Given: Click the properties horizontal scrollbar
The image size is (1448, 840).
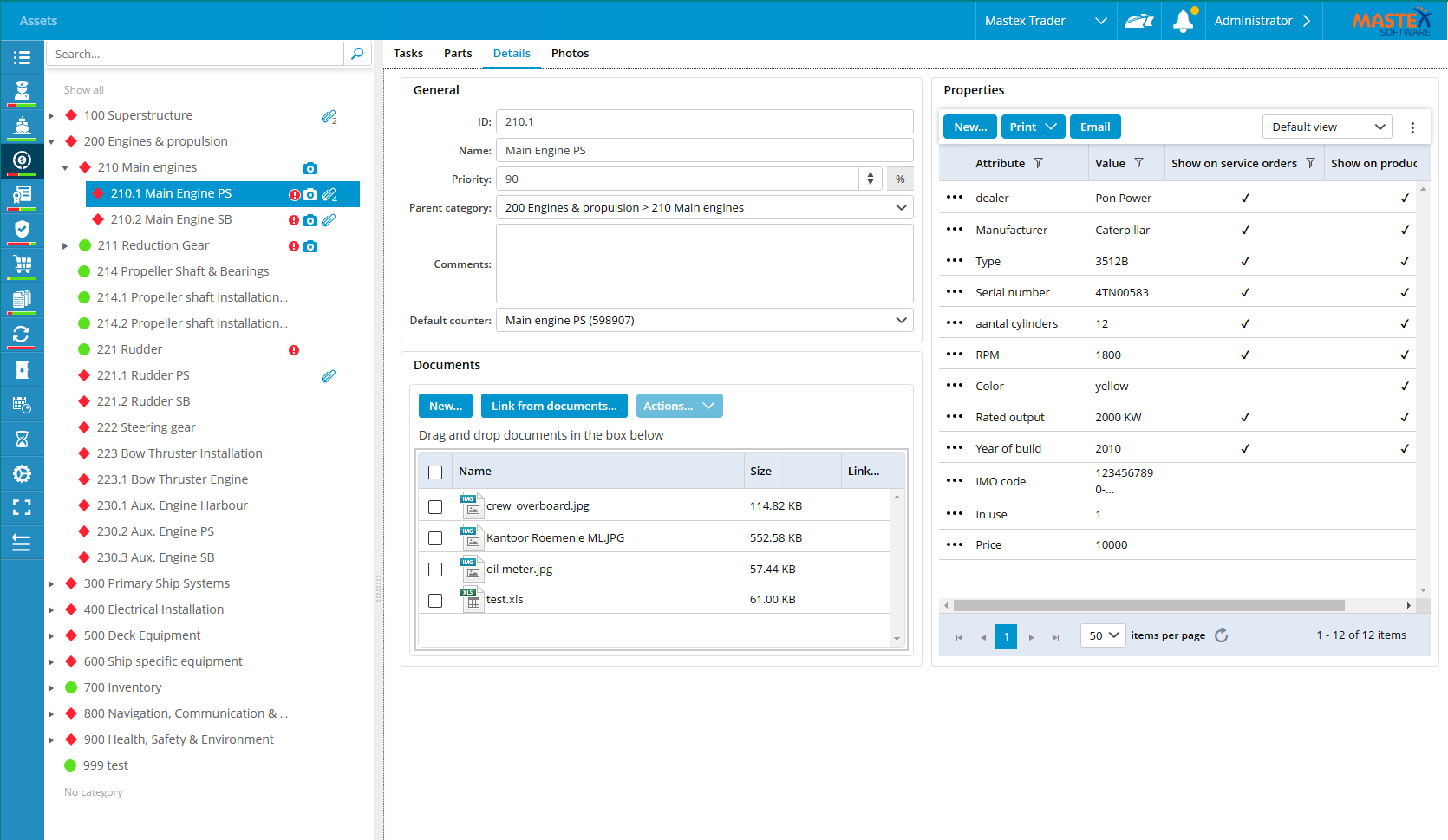Looking at the screenshot, I should [x=1148, y=606].
